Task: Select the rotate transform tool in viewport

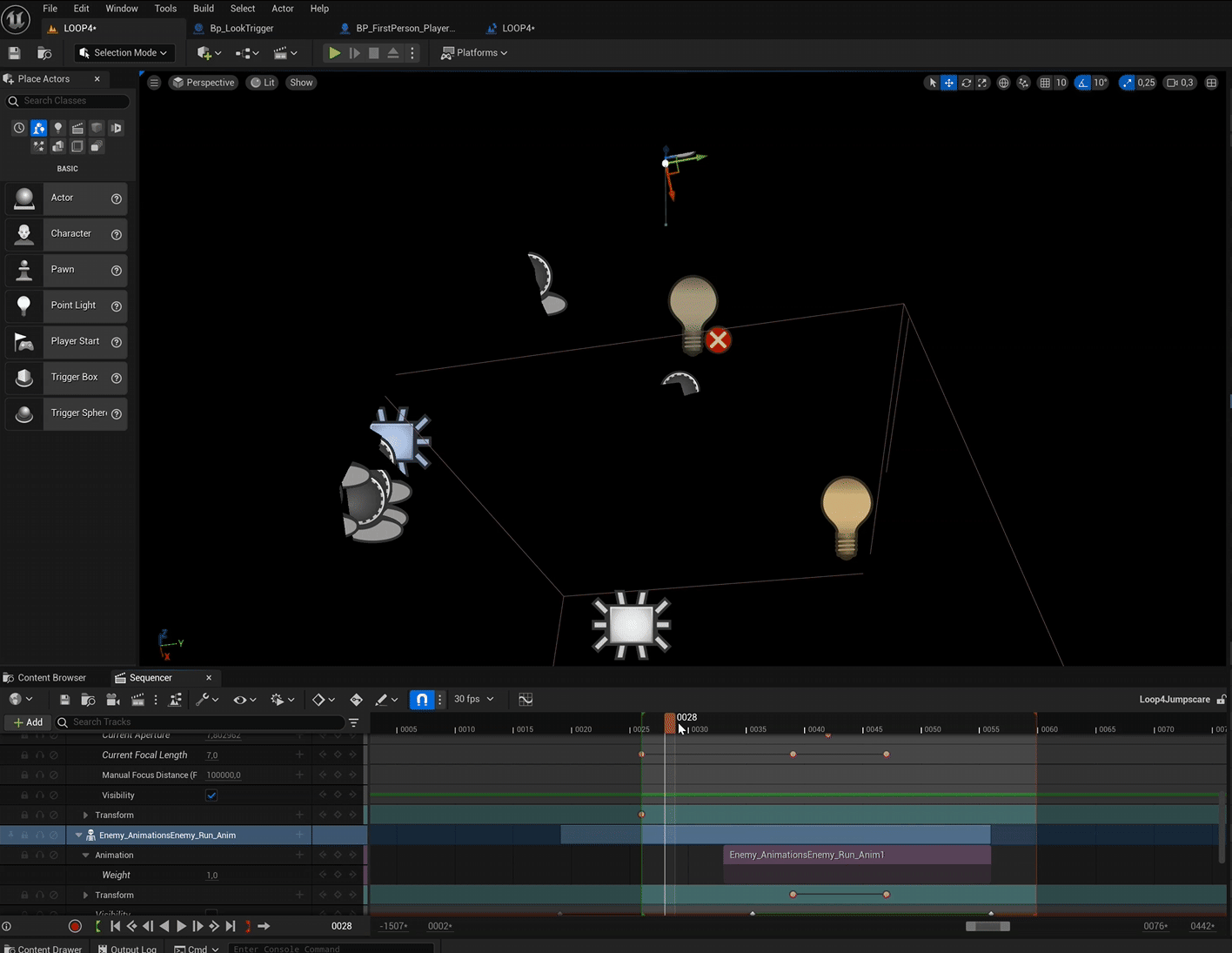Action: pos(966,83)
